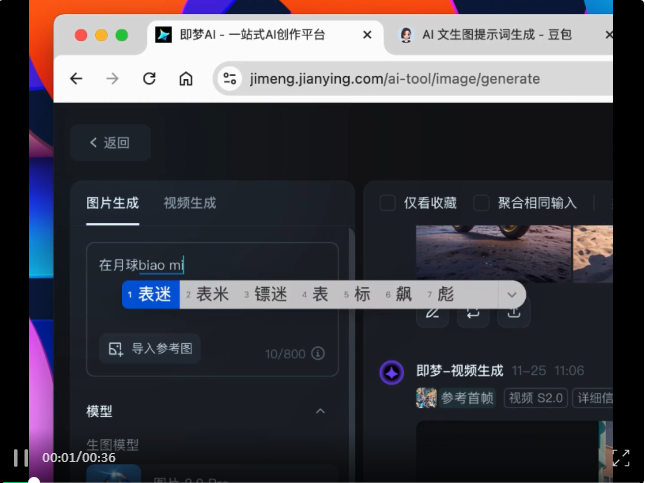This screenshot has width=645, height=483.
Task: Choose candidate 3 镖迷
Action: tap(266, 295)
